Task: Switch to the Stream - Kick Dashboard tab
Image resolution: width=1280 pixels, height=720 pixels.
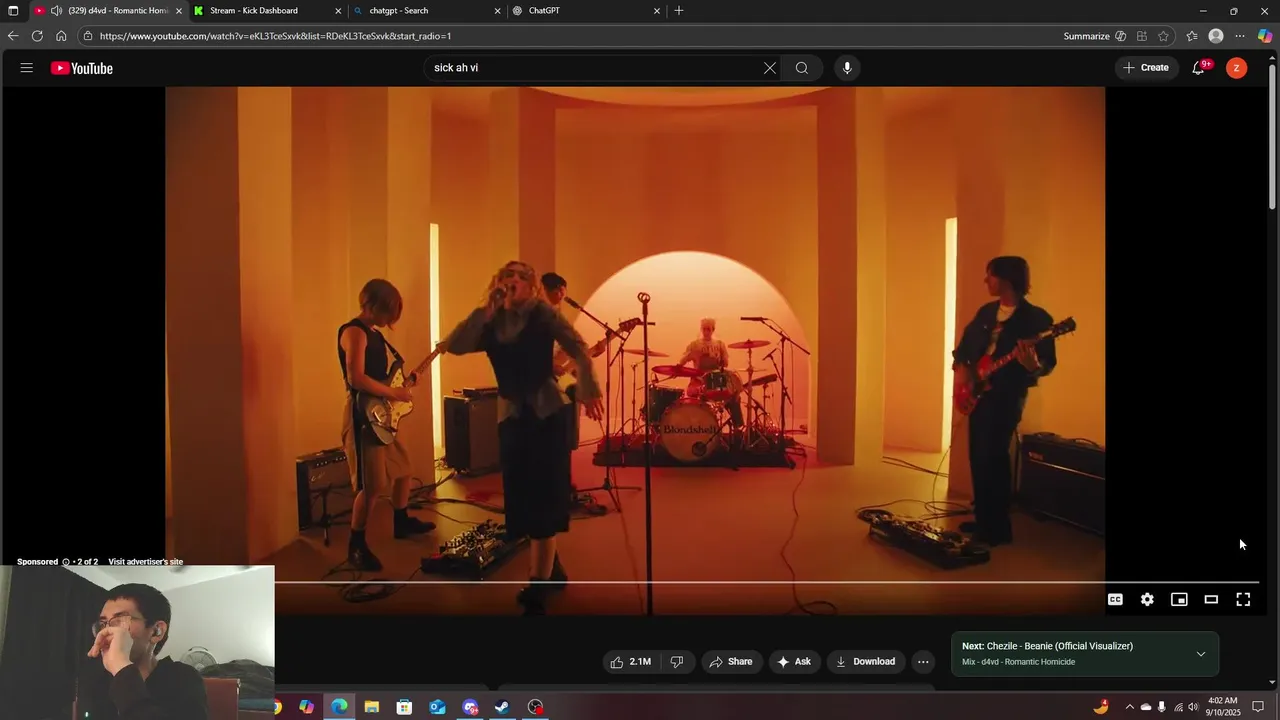Action: pyautogui.click(x=254, y=11)
